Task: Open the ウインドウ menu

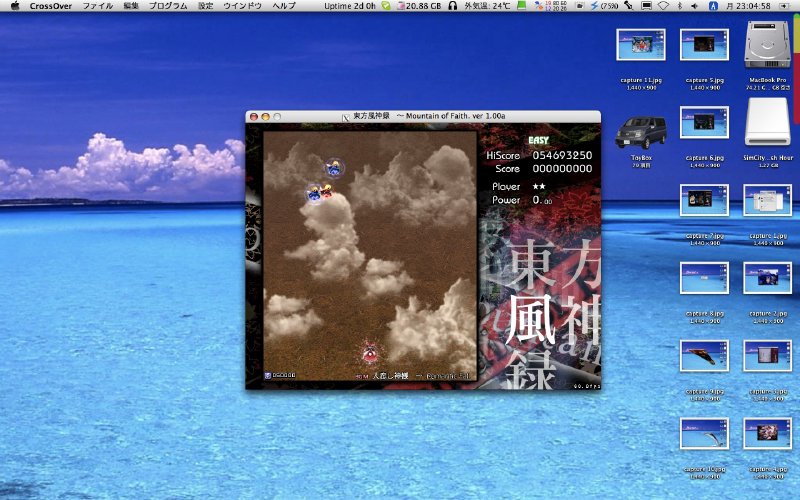Action: point(242,6)
